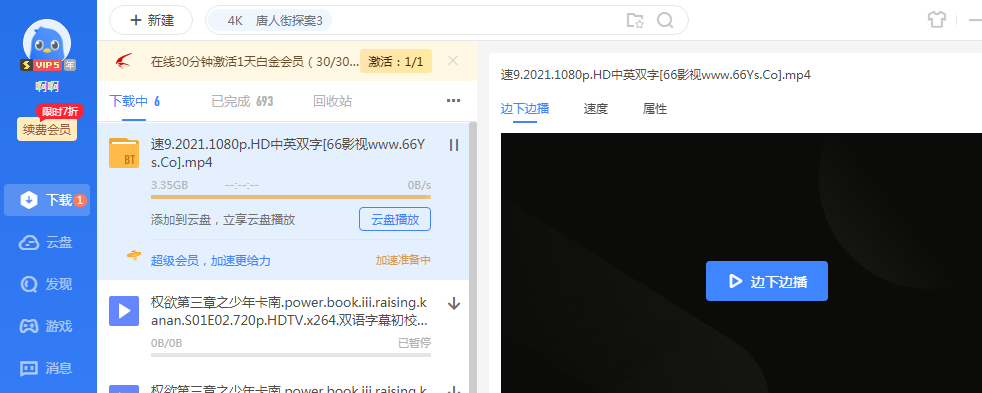Click the 新建 new task button
Viewport: 982px width, 393px height.
click(151, 20)
